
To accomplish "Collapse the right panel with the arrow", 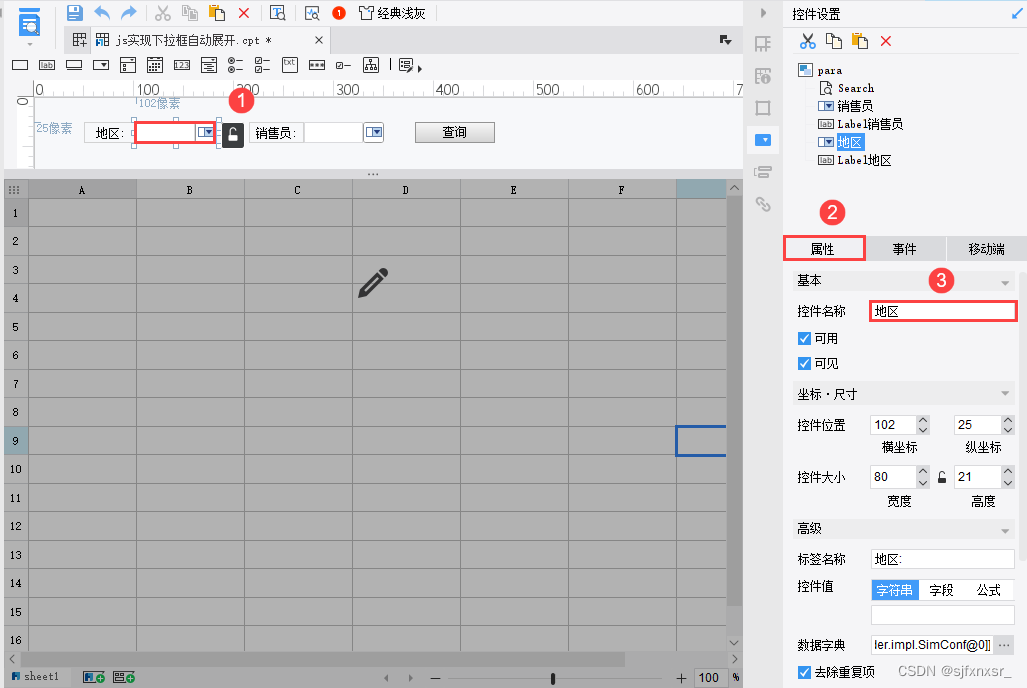I will coord(763,13).
